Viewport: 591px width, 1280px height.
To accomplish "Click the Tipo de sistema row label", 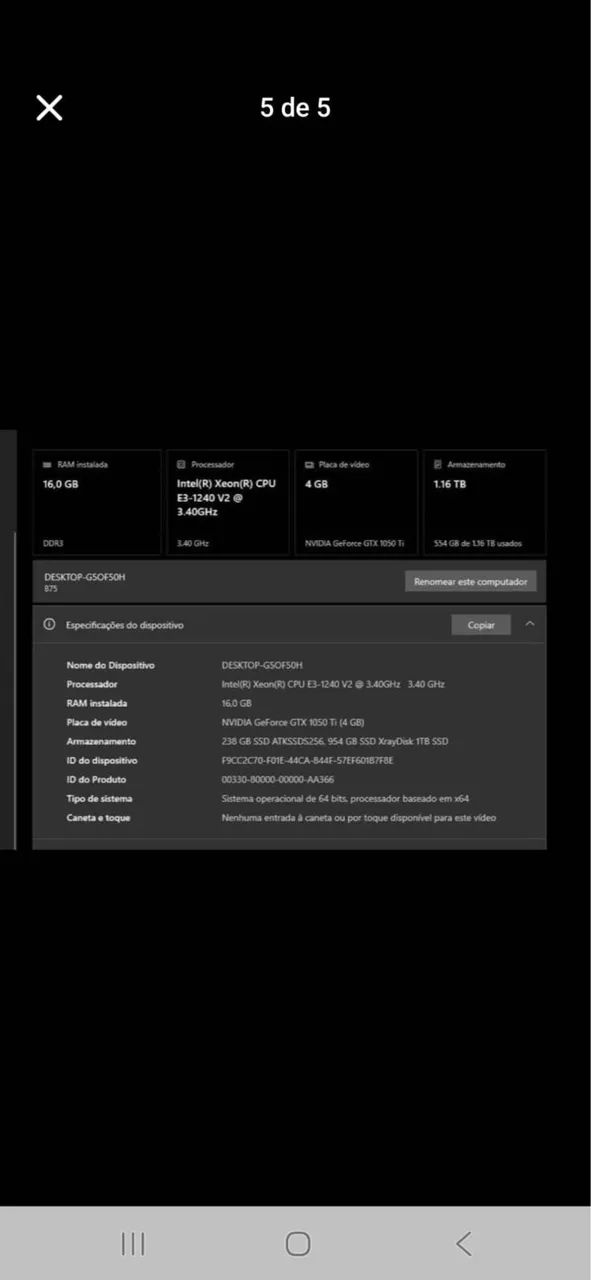I will tap(99, 799).
